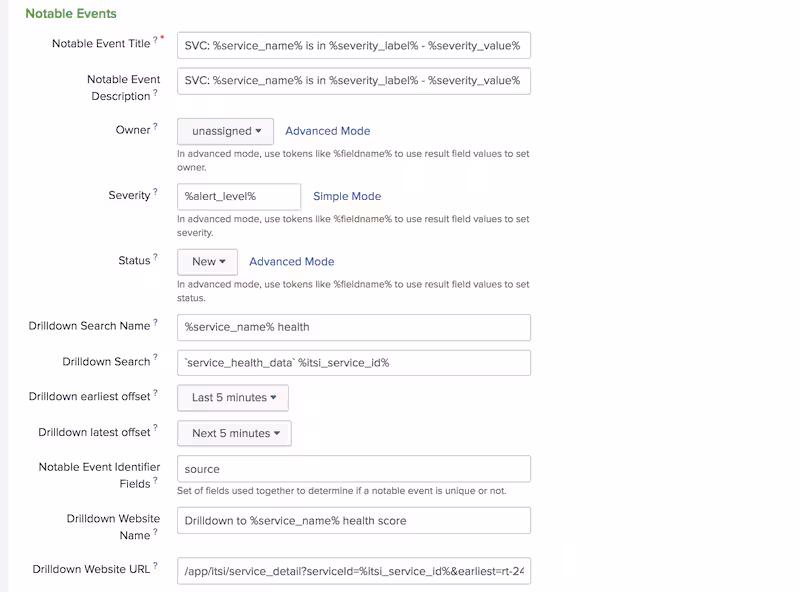Click help icon next to Drilldown latest offset
Screen dimensions: 800x592
[156, 430]
